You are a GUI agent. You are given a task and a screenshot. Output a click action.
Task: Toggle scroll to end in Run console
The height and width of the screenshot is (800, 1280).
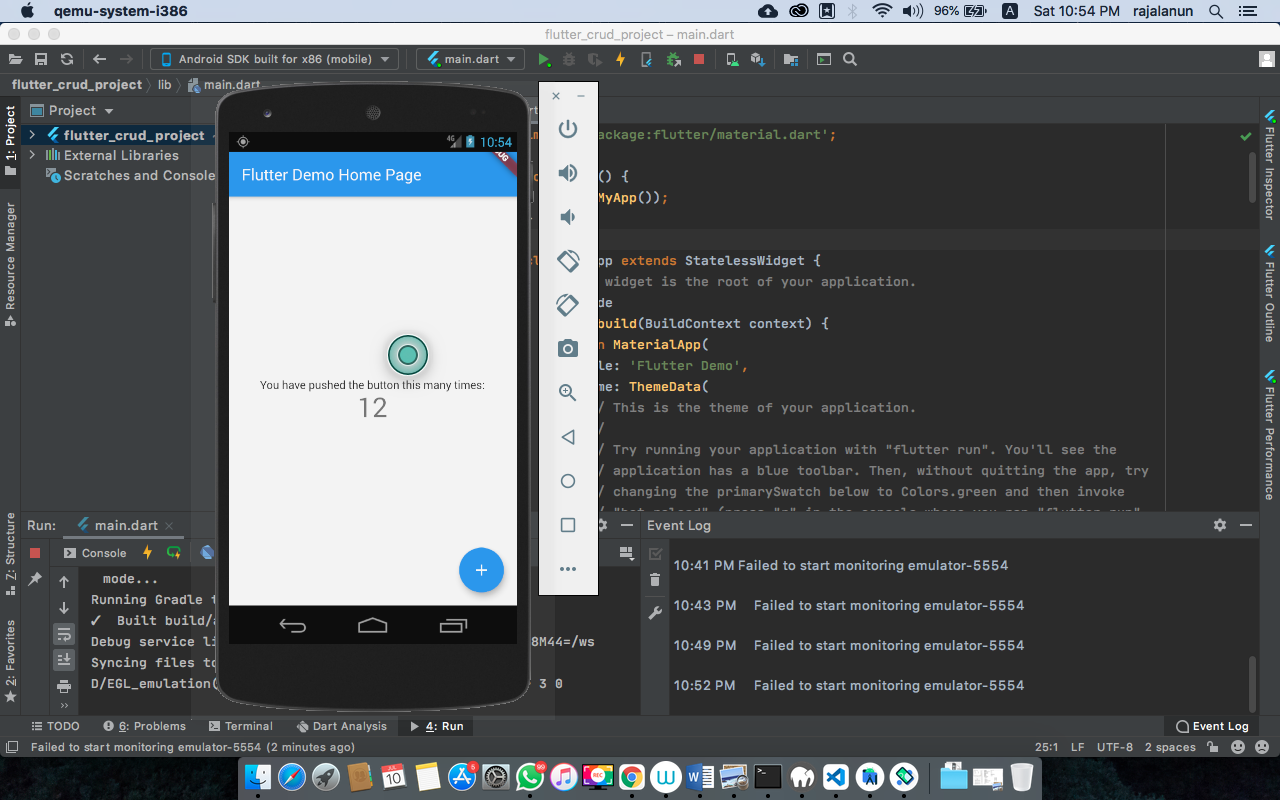pyautogui.click(x=64, y=660)
